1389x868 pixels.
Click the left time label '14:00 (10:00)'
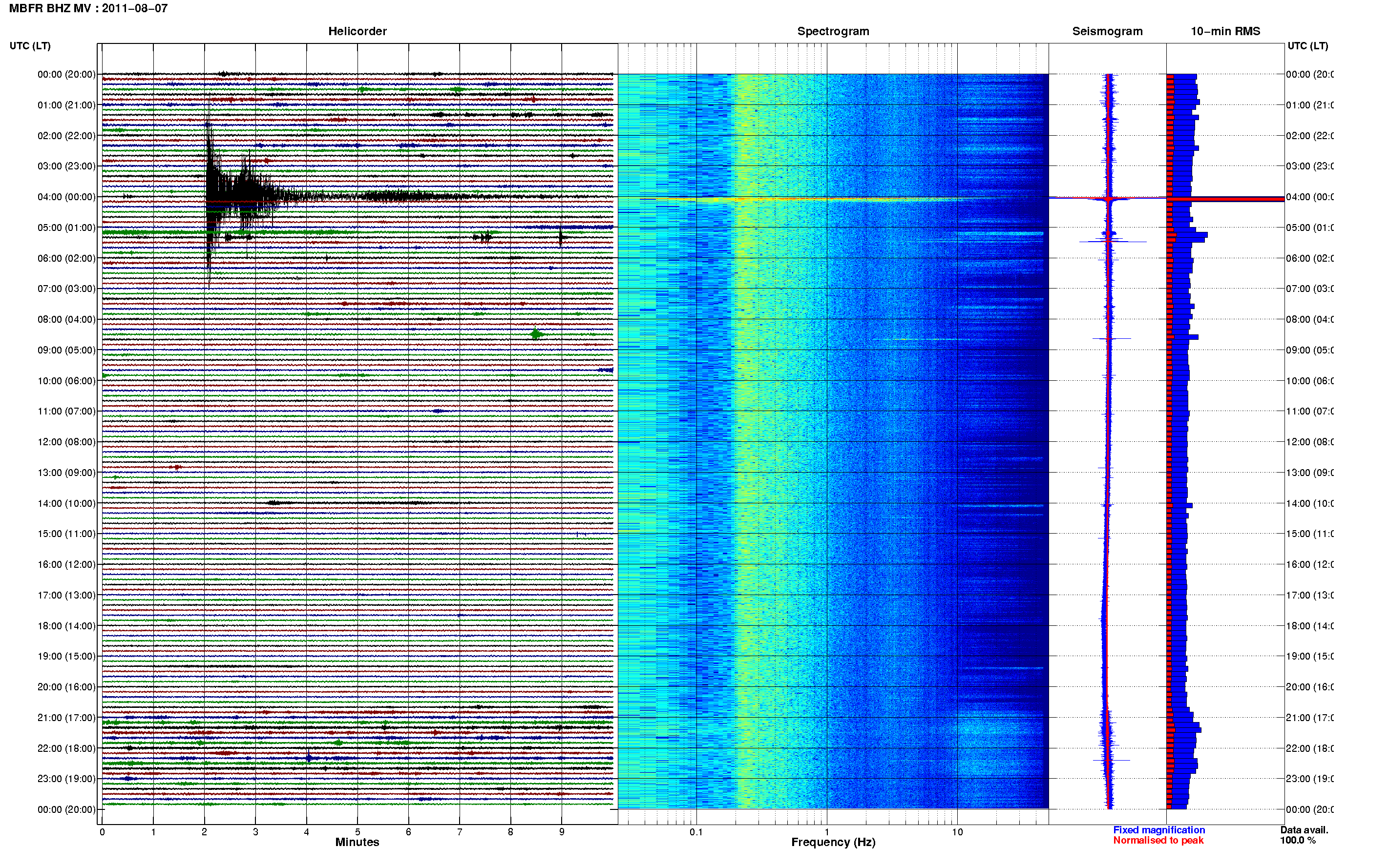click(66, 503)
